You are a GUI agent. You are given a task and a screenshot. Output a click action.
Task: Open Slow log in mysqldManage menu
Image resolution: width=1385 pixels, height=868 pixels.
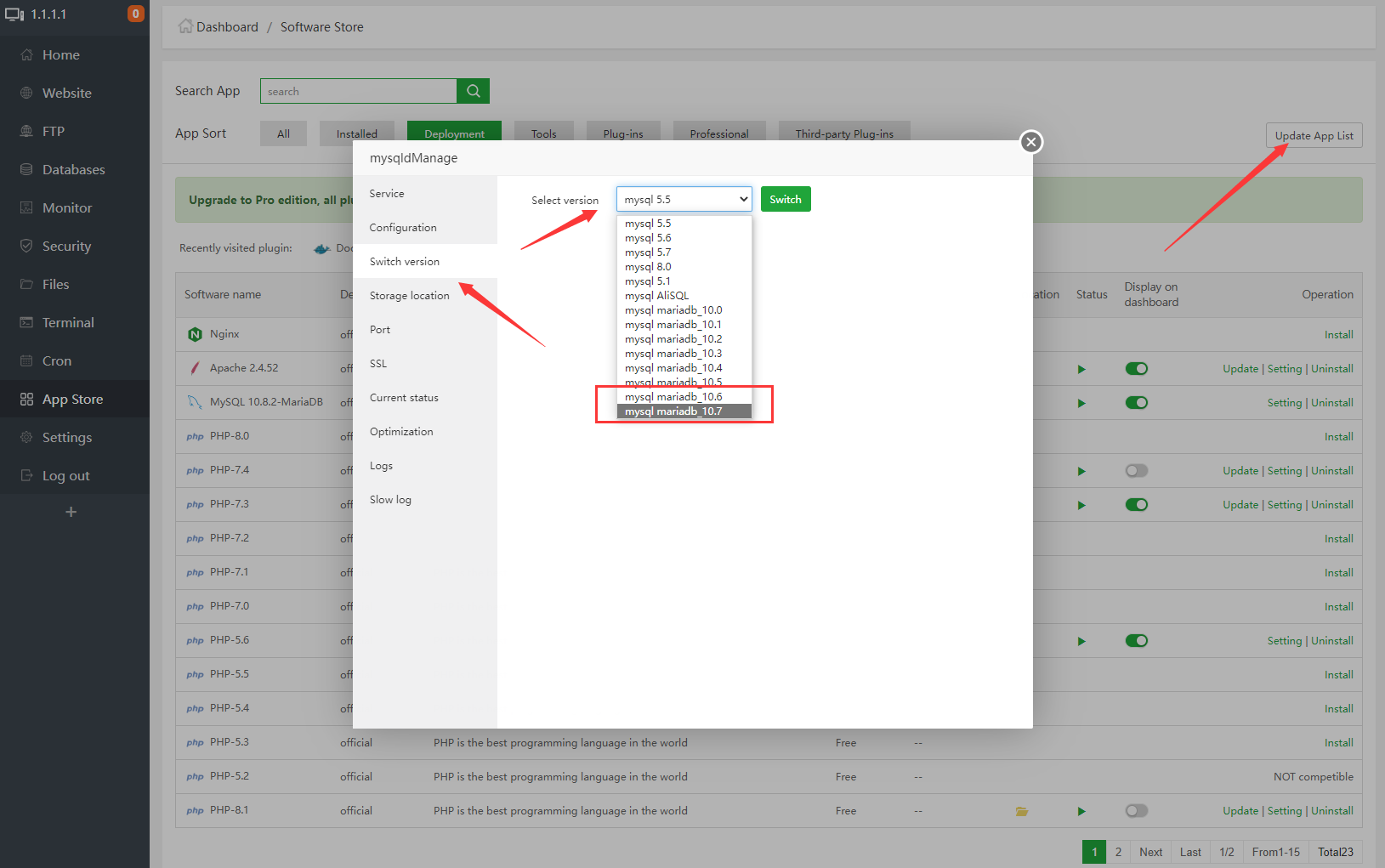click(x=425, y=500)
